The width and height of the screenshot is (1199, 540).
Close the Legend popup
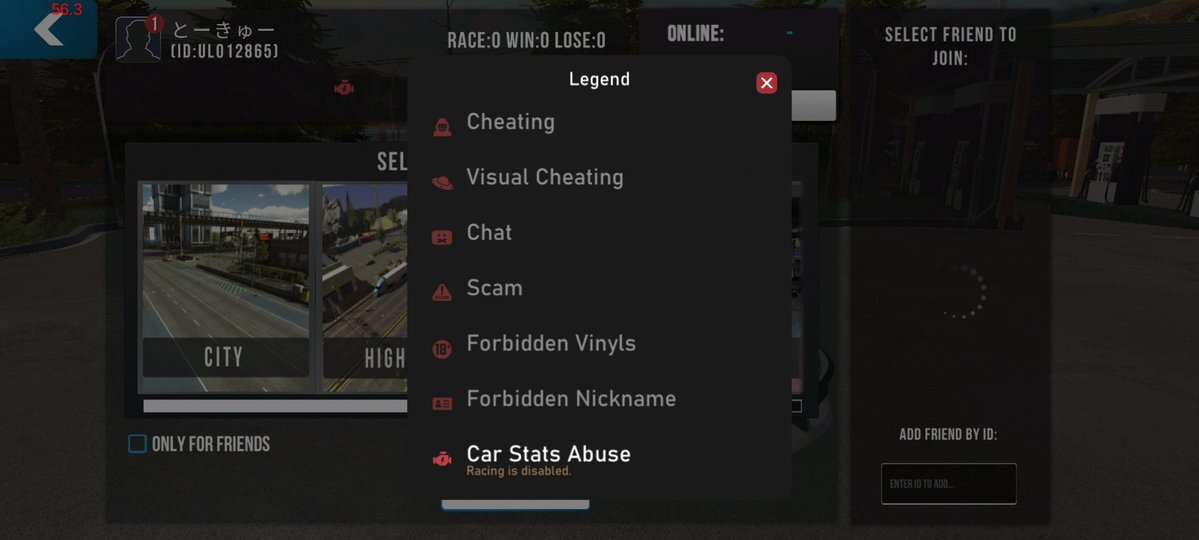[x=766, y=83]
